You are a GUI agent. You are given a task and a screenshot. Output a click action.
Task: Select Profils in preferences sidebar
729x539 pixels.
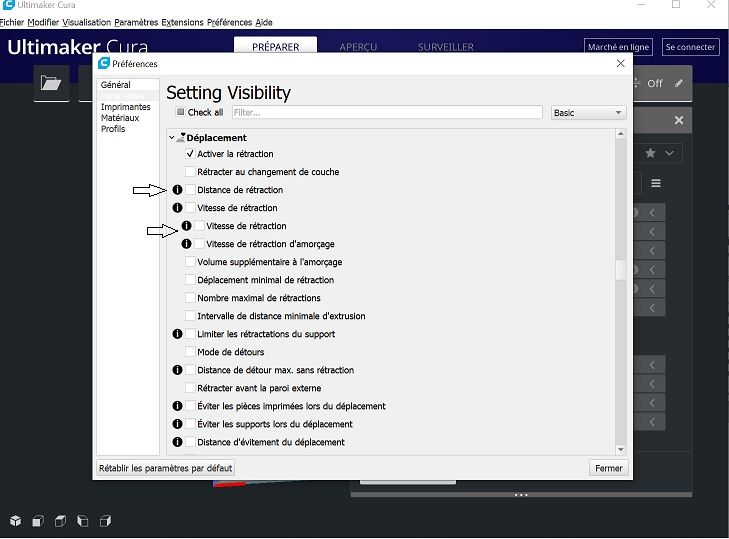click(x=113, y=129)
